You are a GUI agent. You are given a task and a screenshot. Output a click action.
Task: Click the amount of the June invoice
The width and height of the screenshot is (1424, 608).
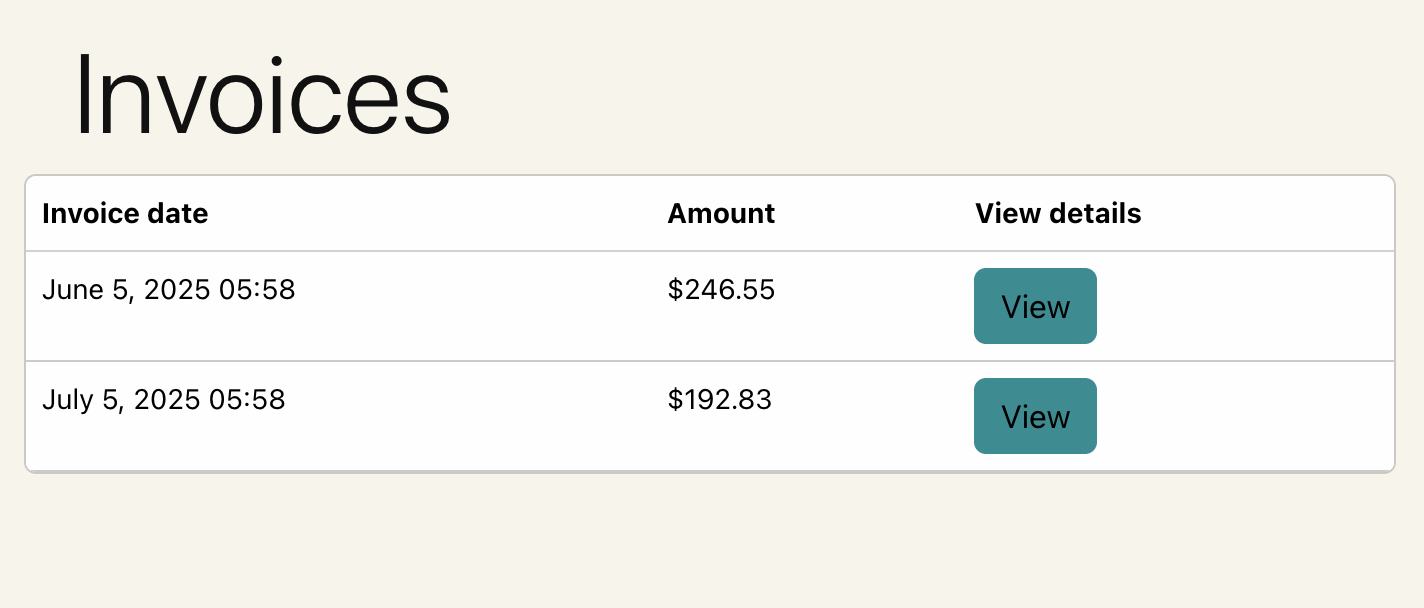click(x=721, y=290)
